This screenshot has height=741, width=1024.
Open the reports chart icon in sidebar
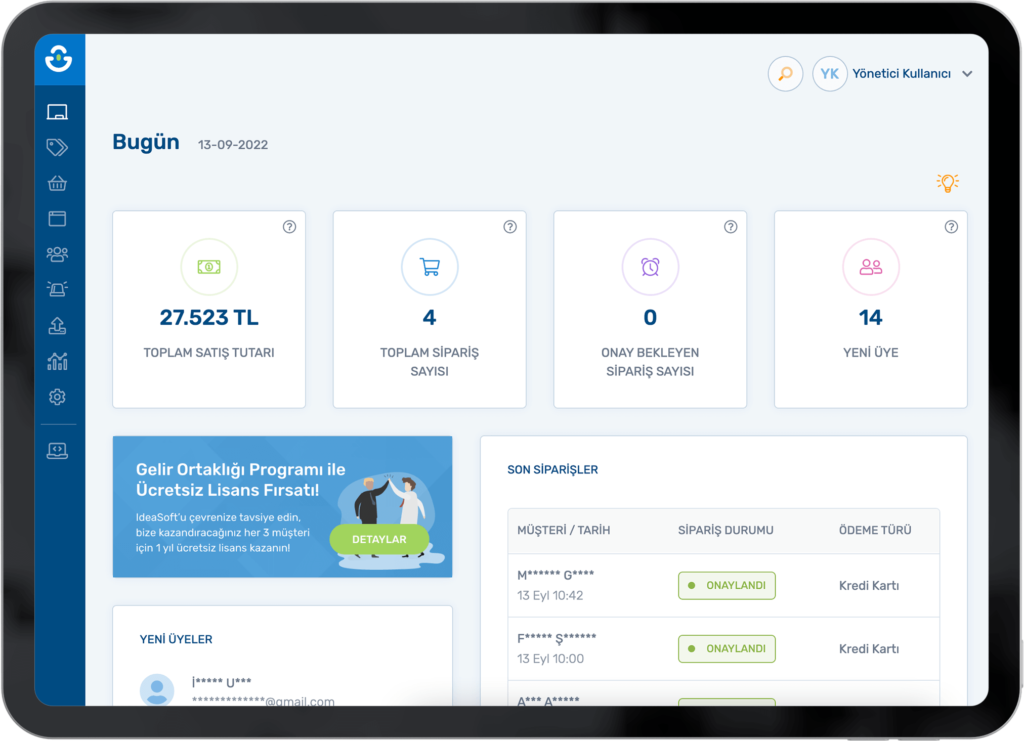tap(57, 361)
